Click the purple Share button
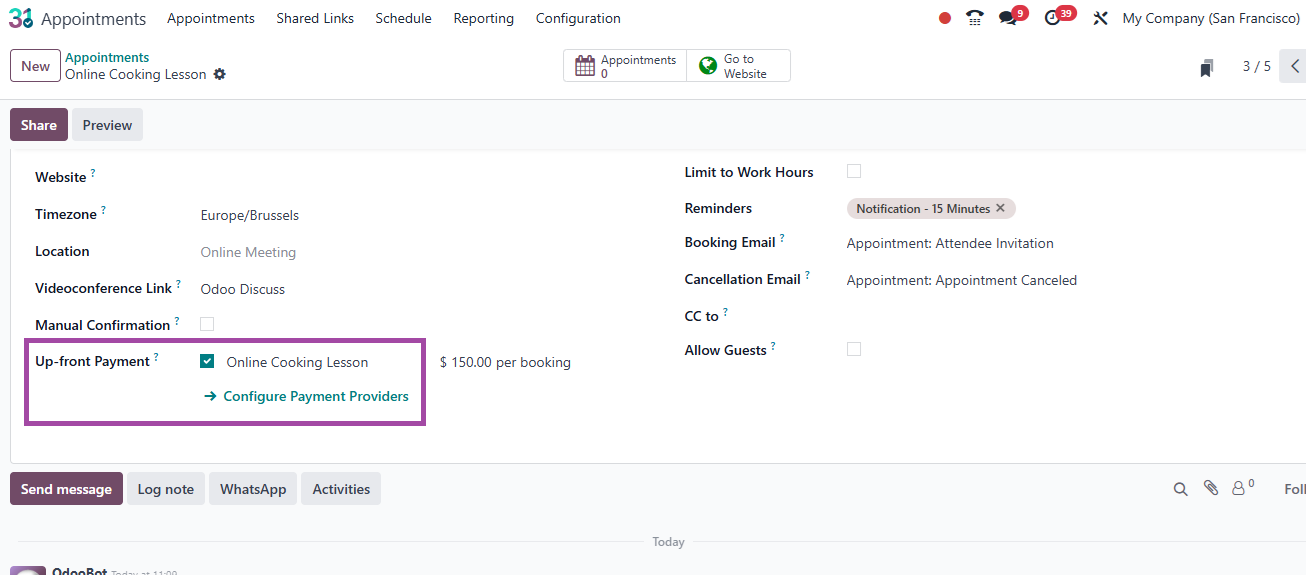 click(39, 125)
